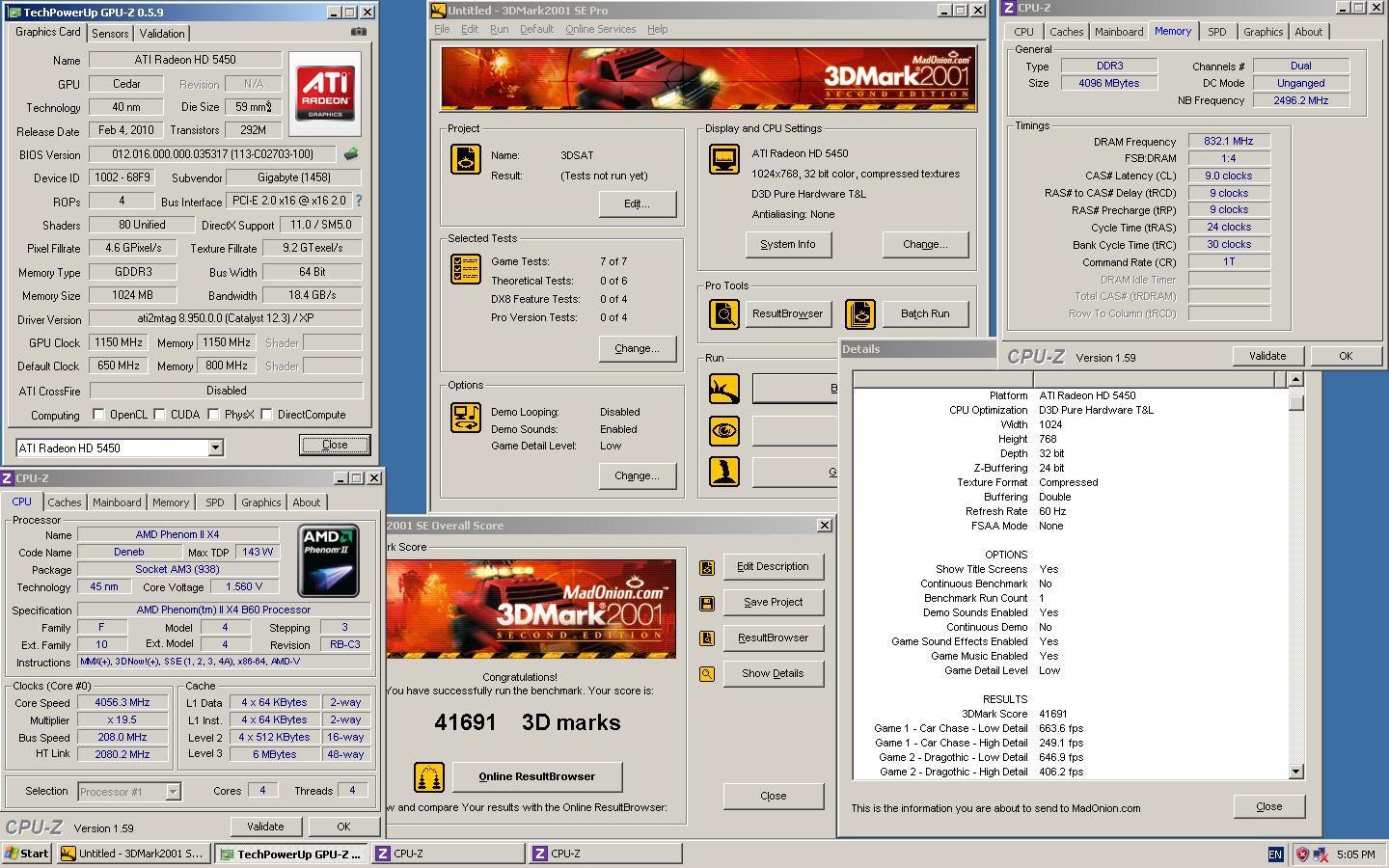Enable the CUDA checkbox in GPU-Z
Viewport: 1389px width, 868px height.
pos(159,415)
